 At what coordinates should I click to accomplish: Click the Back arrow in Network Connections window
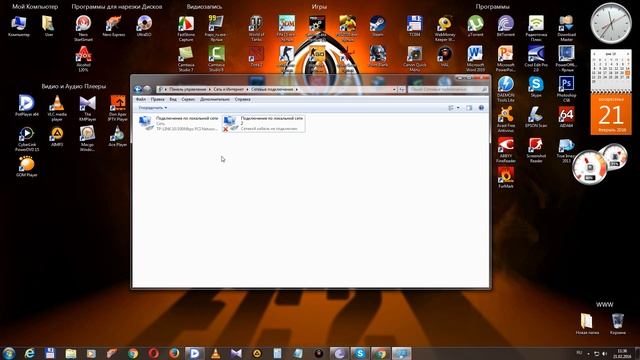click(x=138, y=89)
